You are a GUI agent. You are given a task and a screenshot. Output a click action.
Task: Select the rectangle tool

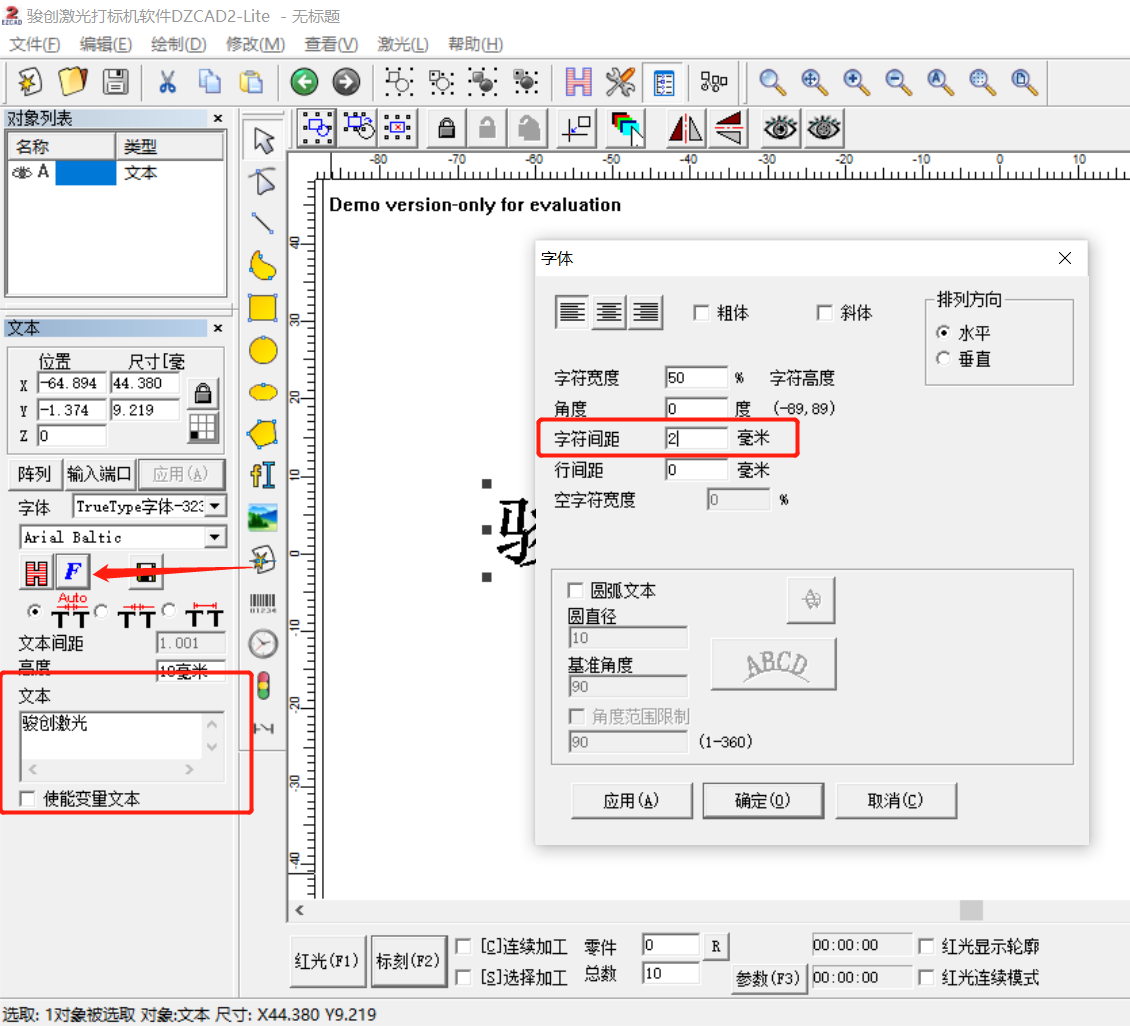[263, 308]
